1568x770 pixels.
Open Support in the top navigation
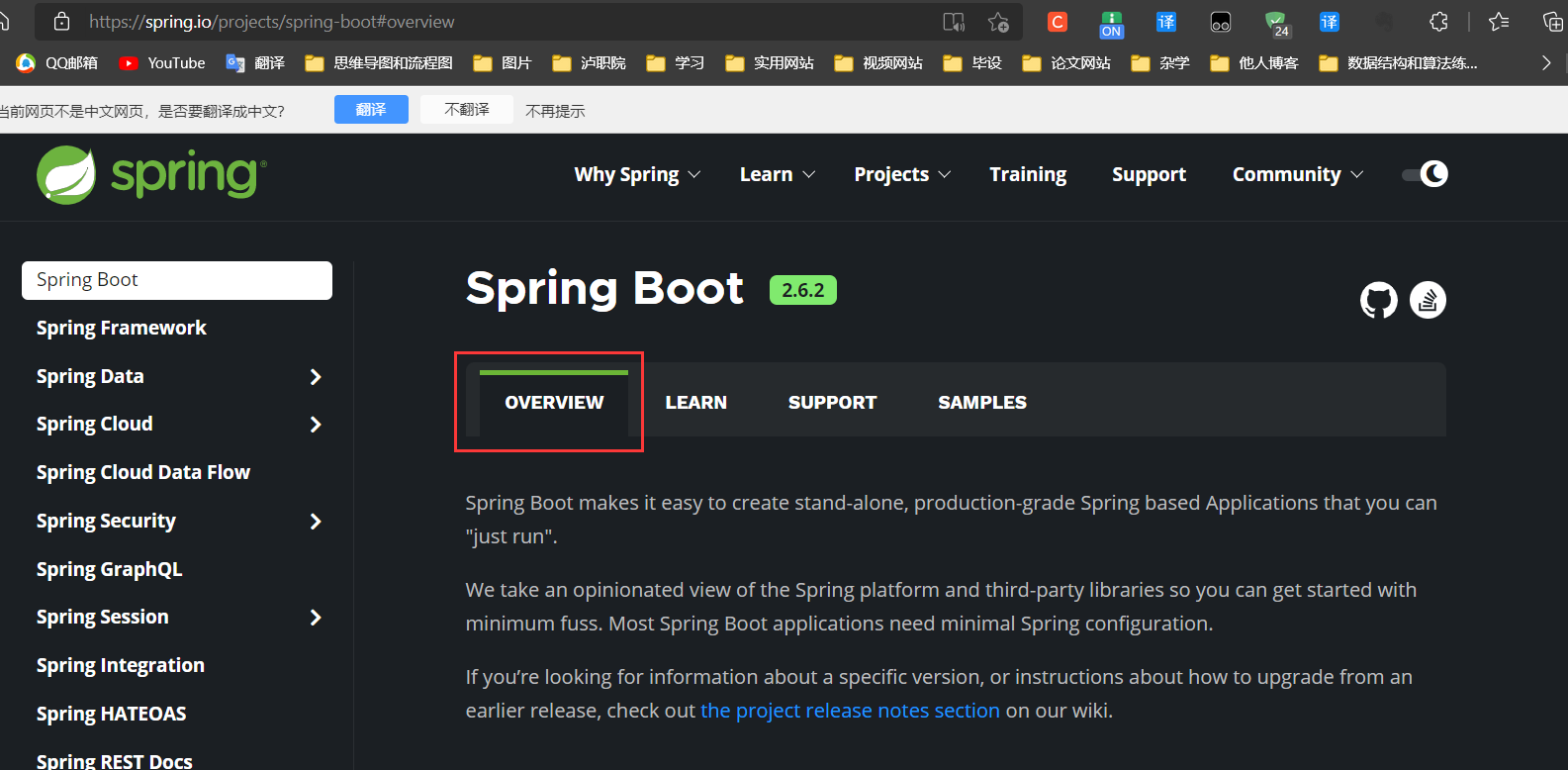1149,174
